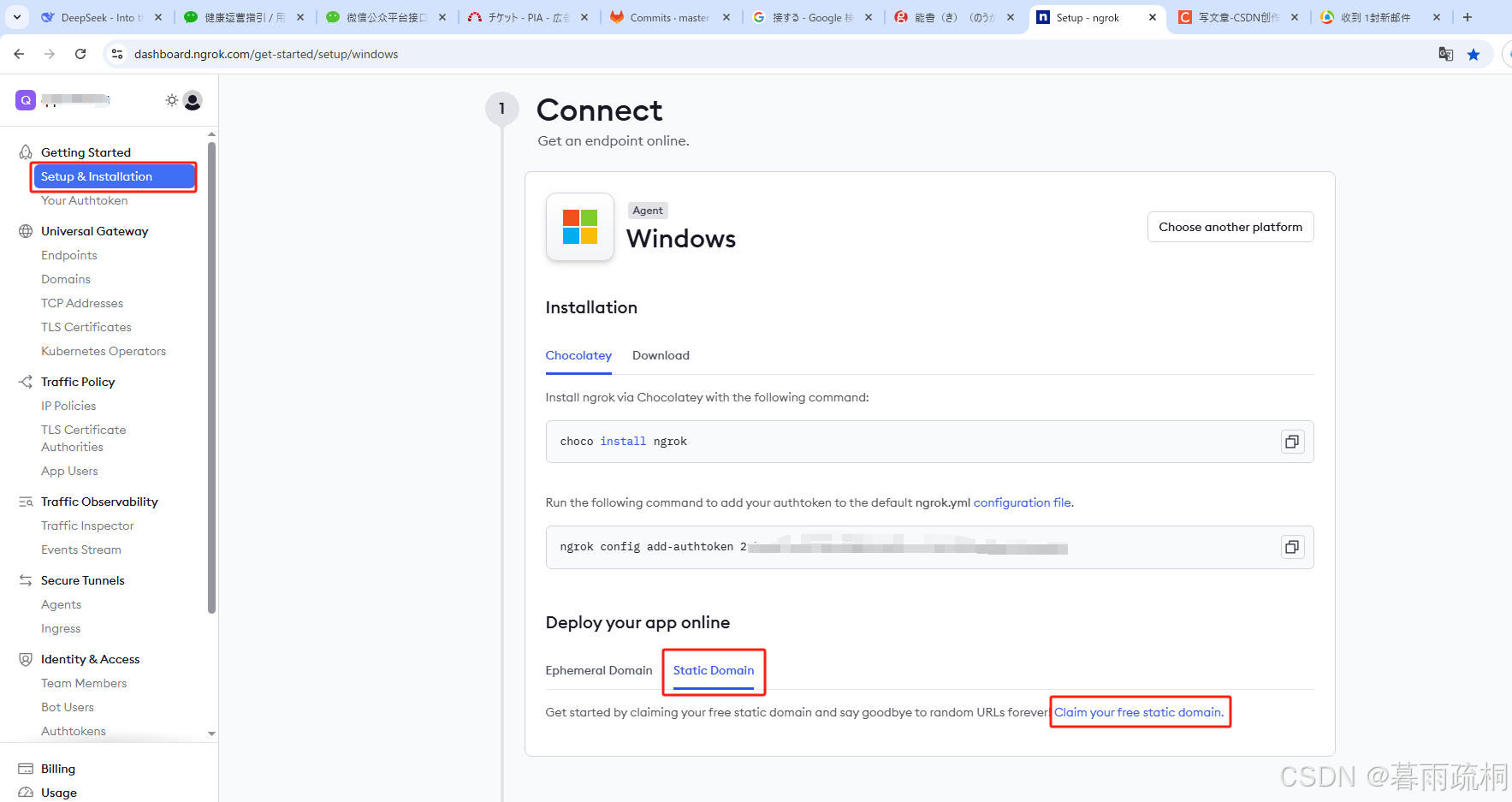Open Kubernetes Operators in the sidebar
The image size is (1512, 802).
[x=104, y=351]
